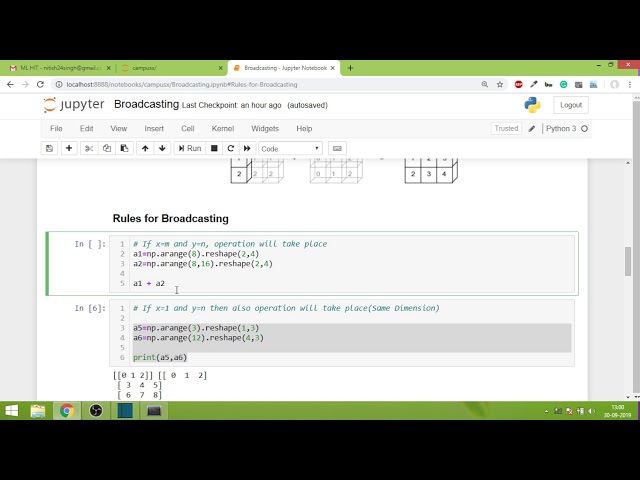Click the notebook vertical scrollbar thumb

tap(628, 261)
